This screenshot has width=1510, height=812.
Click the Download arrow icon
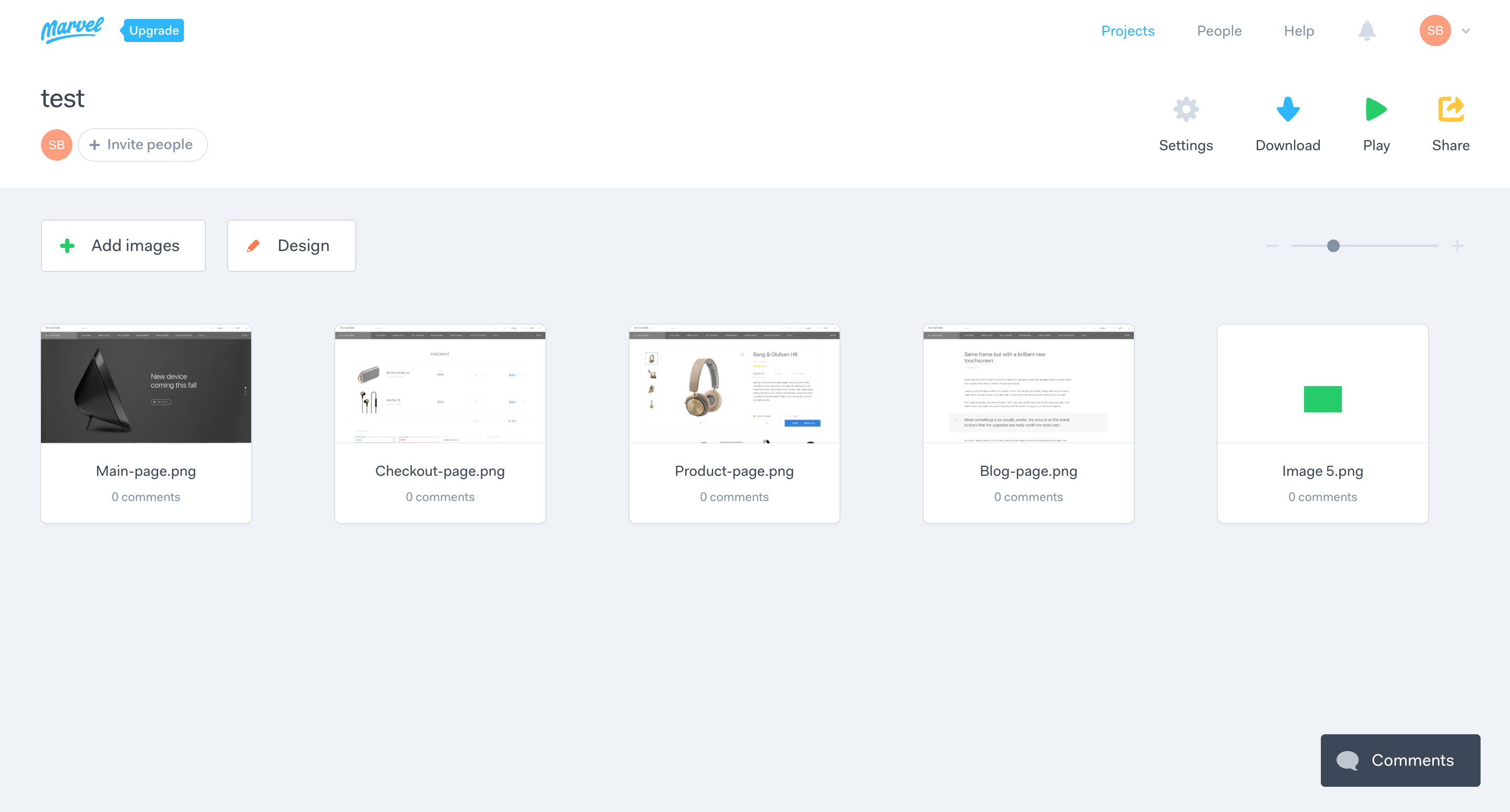1287,110
